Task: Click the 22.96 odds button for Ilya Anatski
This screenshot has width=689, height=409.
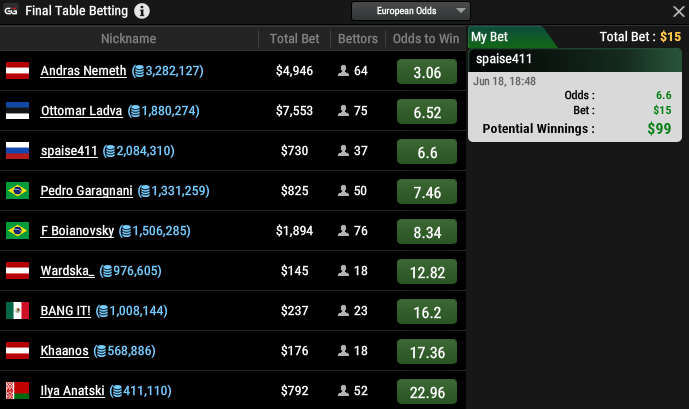Action: pyautogui.click(x=427, y=392)
